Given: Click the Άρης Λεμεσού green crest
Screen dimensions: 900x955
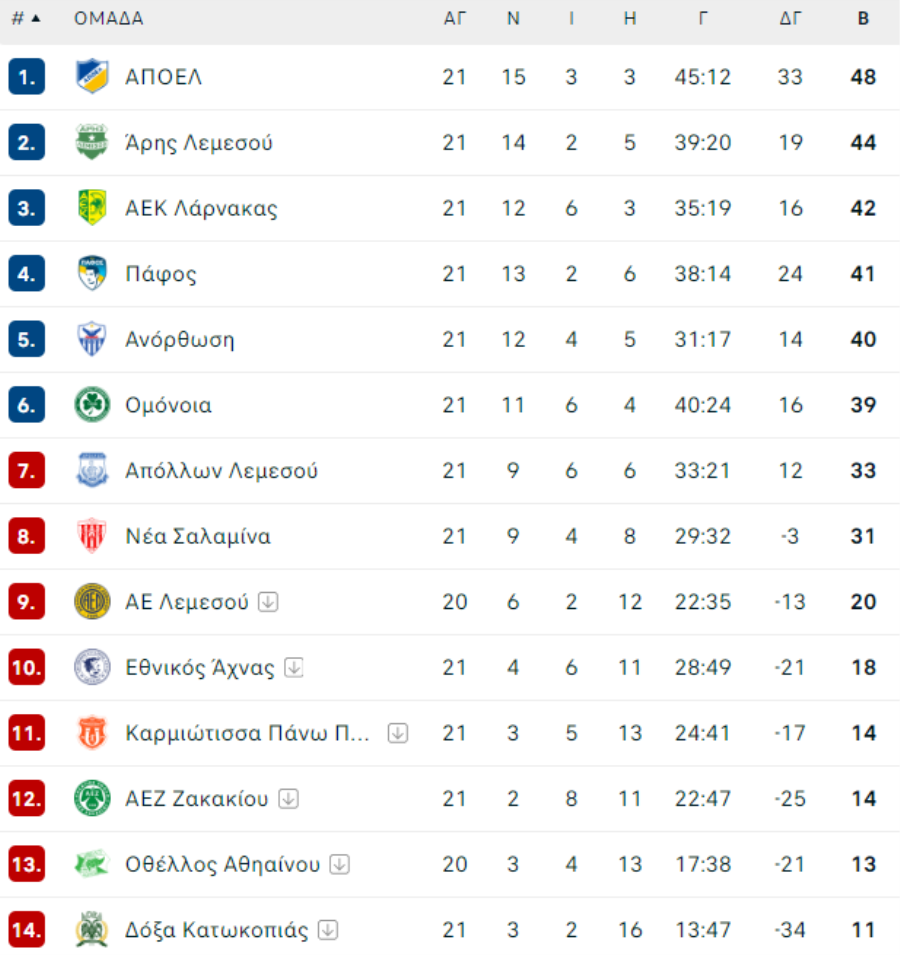Looking at the screenshot, I should coord(92,143).
